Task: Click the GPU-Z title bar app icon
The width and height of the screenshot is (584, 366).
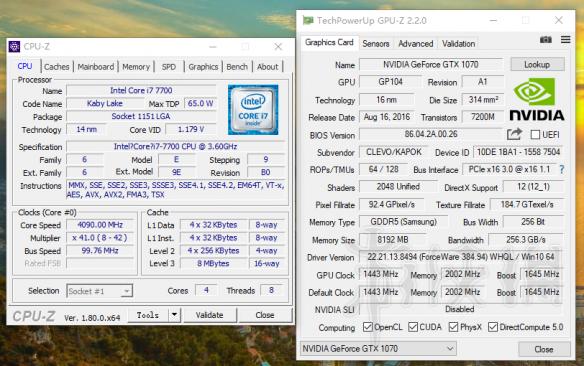Action: click(308, 20)
